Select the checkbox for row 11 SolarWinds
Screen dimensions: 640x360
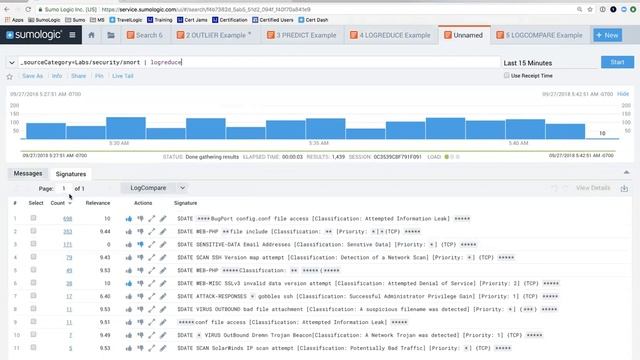coord(33,347)
